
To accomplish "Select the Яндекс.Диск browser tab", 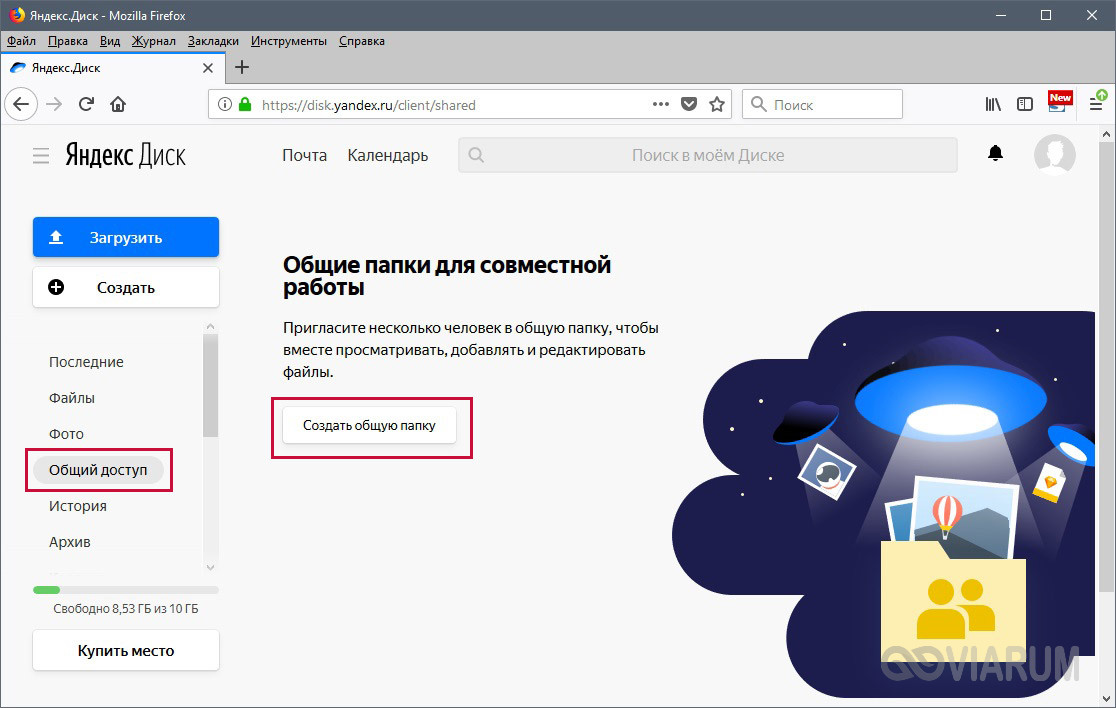I will [x=112, y=68].
